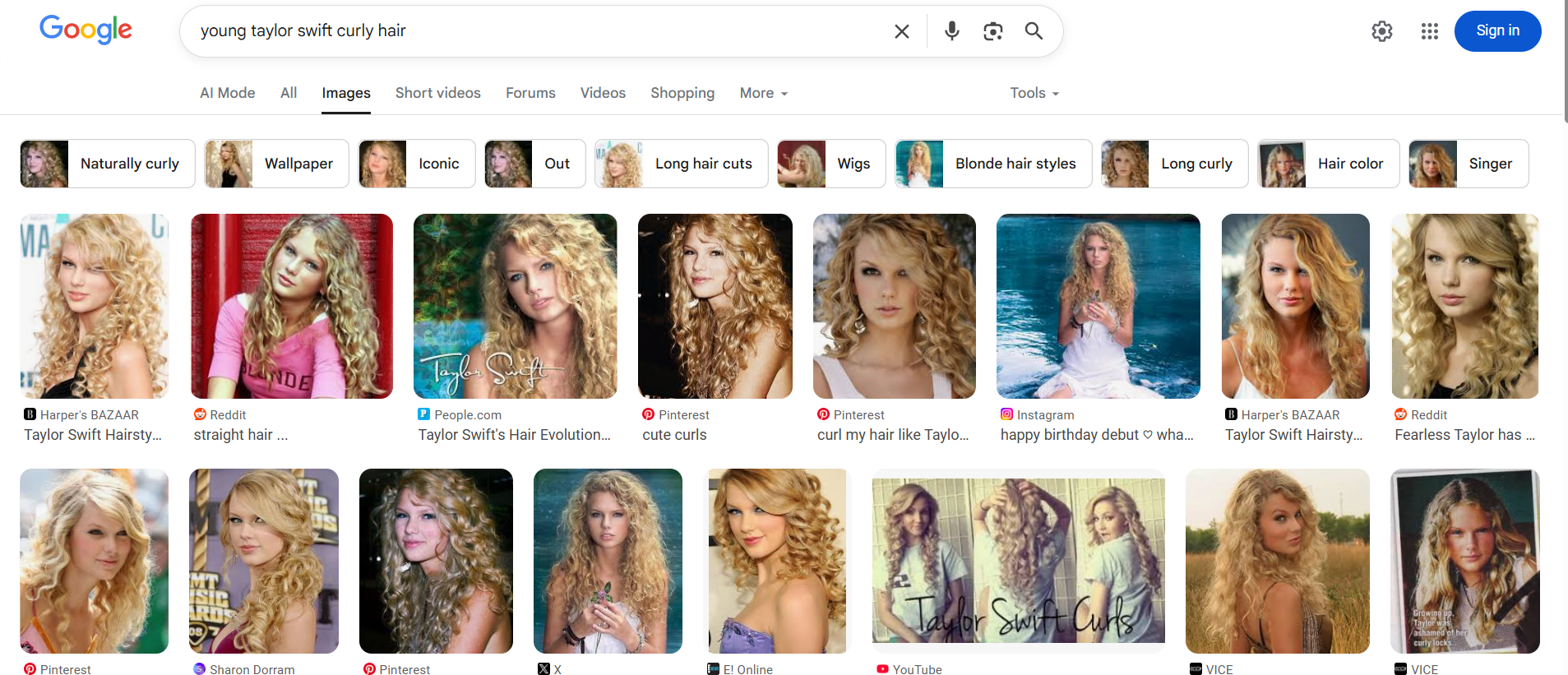
Task: Select the Images tab
Action: point(346,93)
